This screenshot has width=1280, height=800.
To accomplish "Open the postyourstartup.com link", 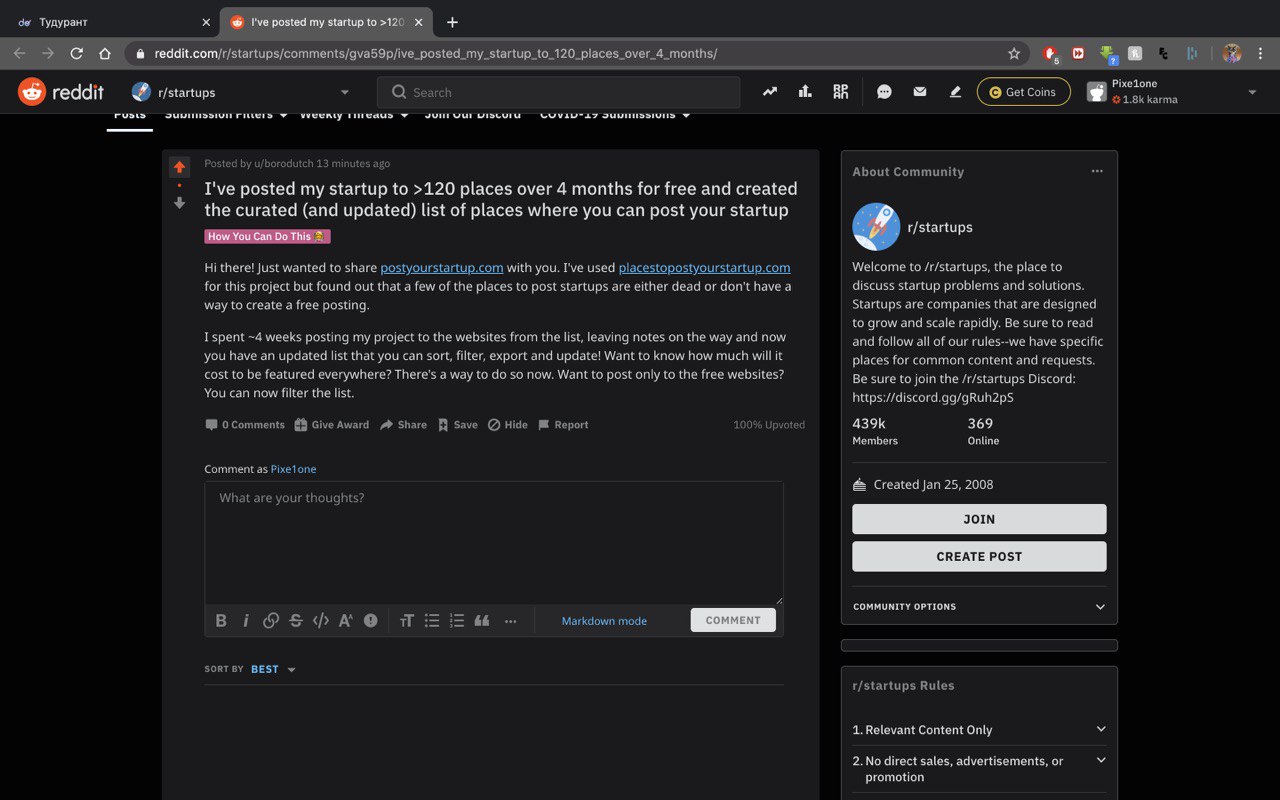I will tap(441, 267).
